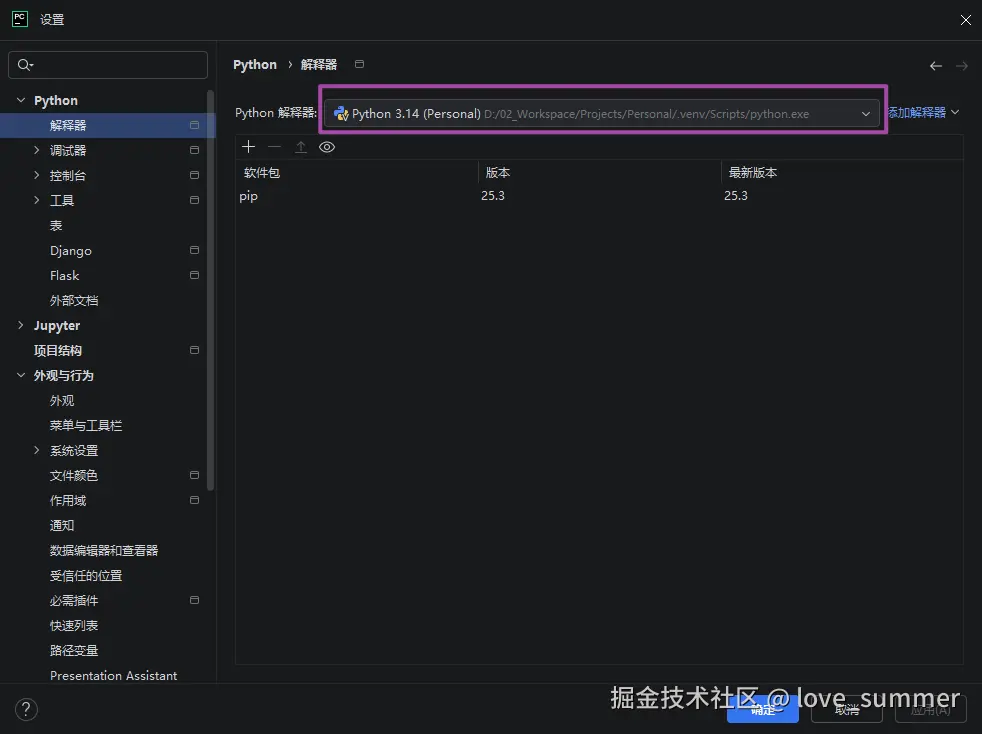Click project-level icon next to breadcrumb 解释器
982x734 pixels.
click(359, 64)
